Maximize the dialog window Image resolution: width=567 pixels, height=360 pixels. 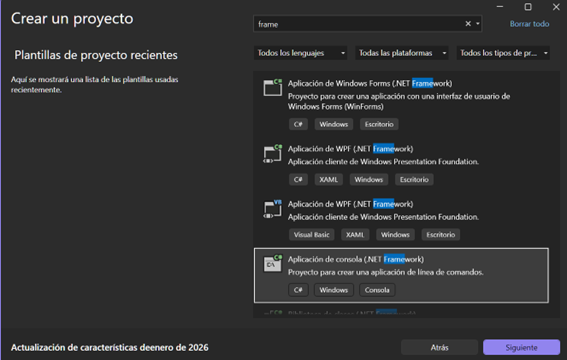tap(528, 7)
